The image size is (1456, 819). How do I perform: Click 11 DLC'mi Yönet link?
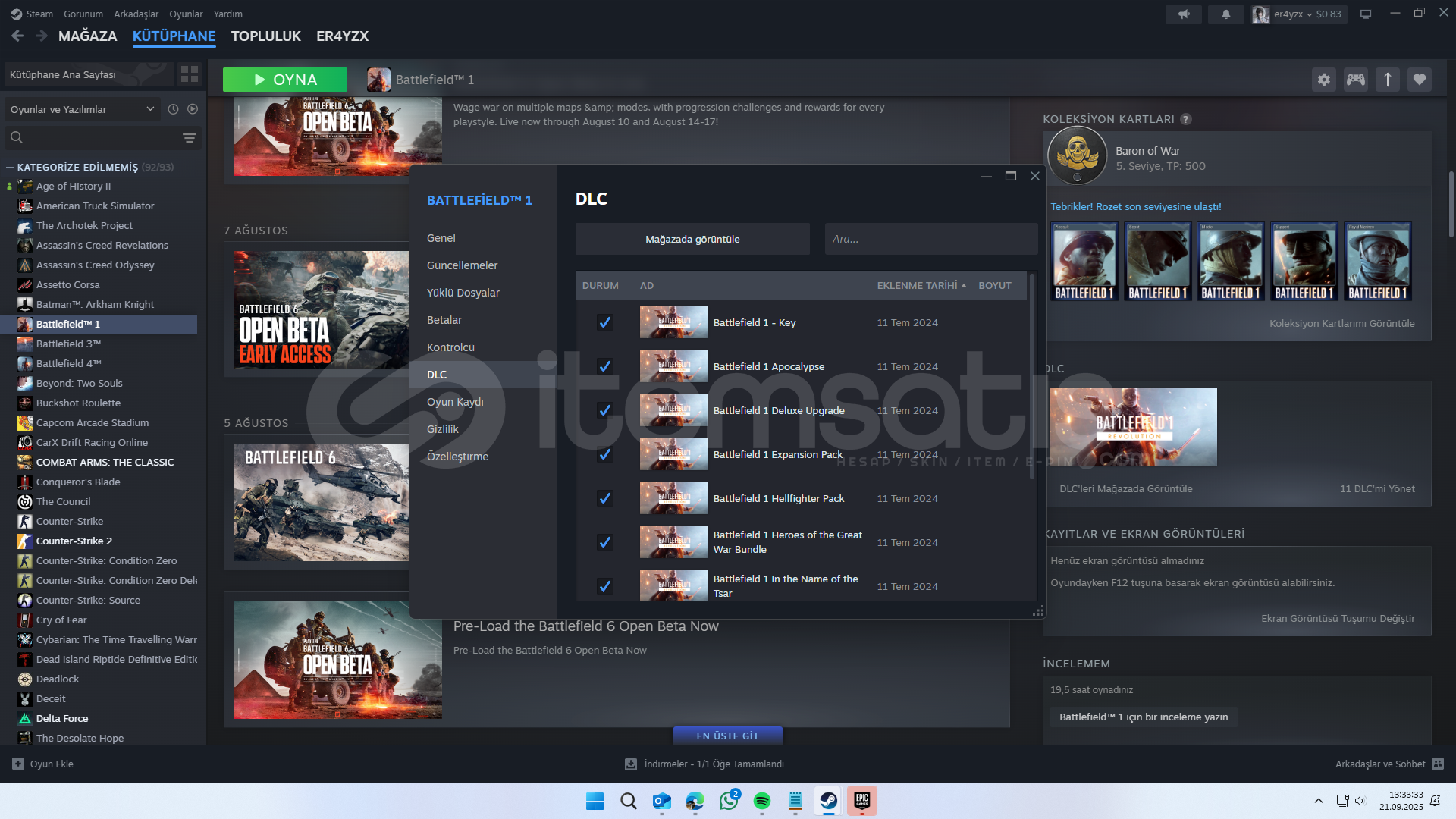click(x=1377, y=489)
